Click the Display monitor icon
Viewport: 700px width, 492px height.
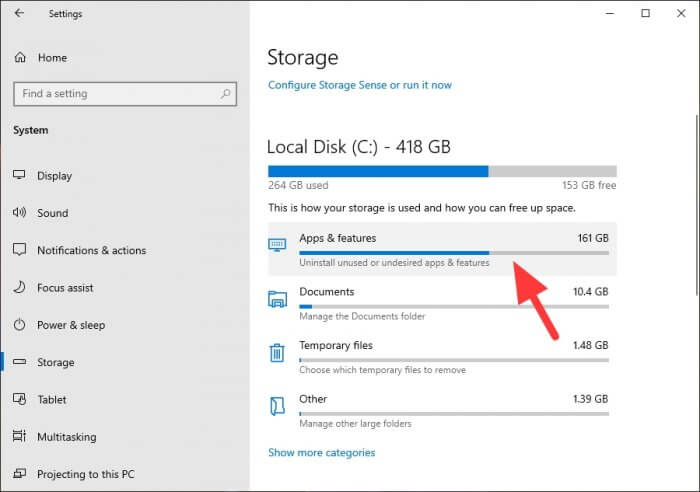tap(19, 175)
